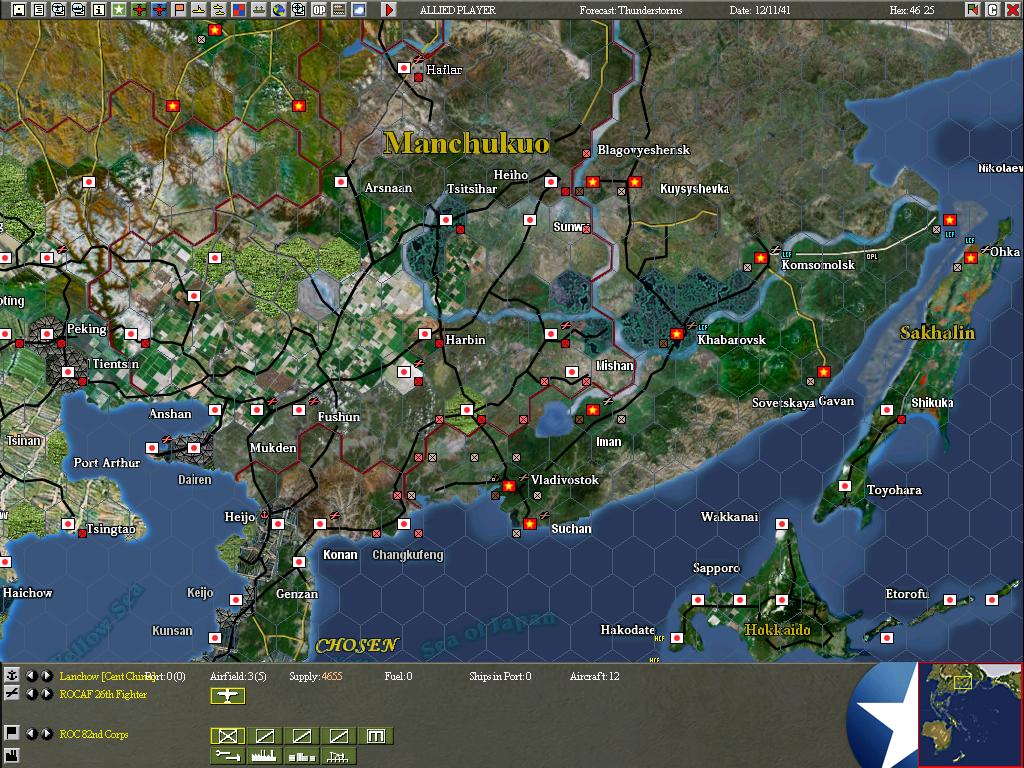Click the Japanese base marker at Toyohara
The height and width of the screenshot is (768, 1024).
(845, 486)
